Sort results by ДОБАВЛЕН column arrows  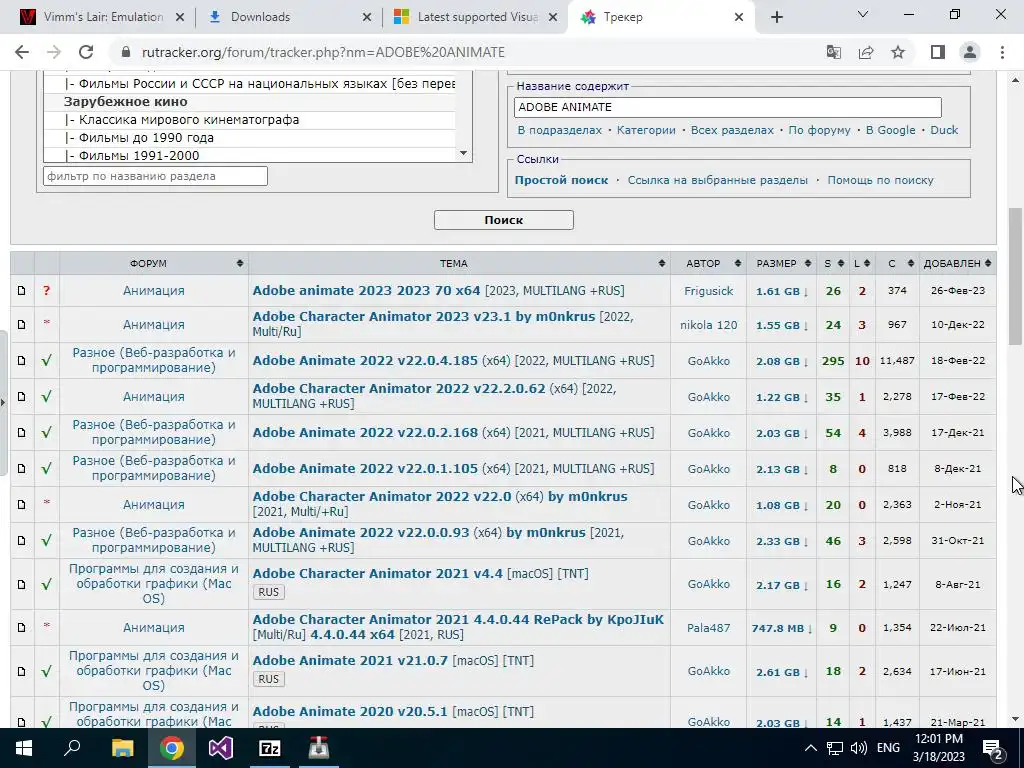click(987, 263)
